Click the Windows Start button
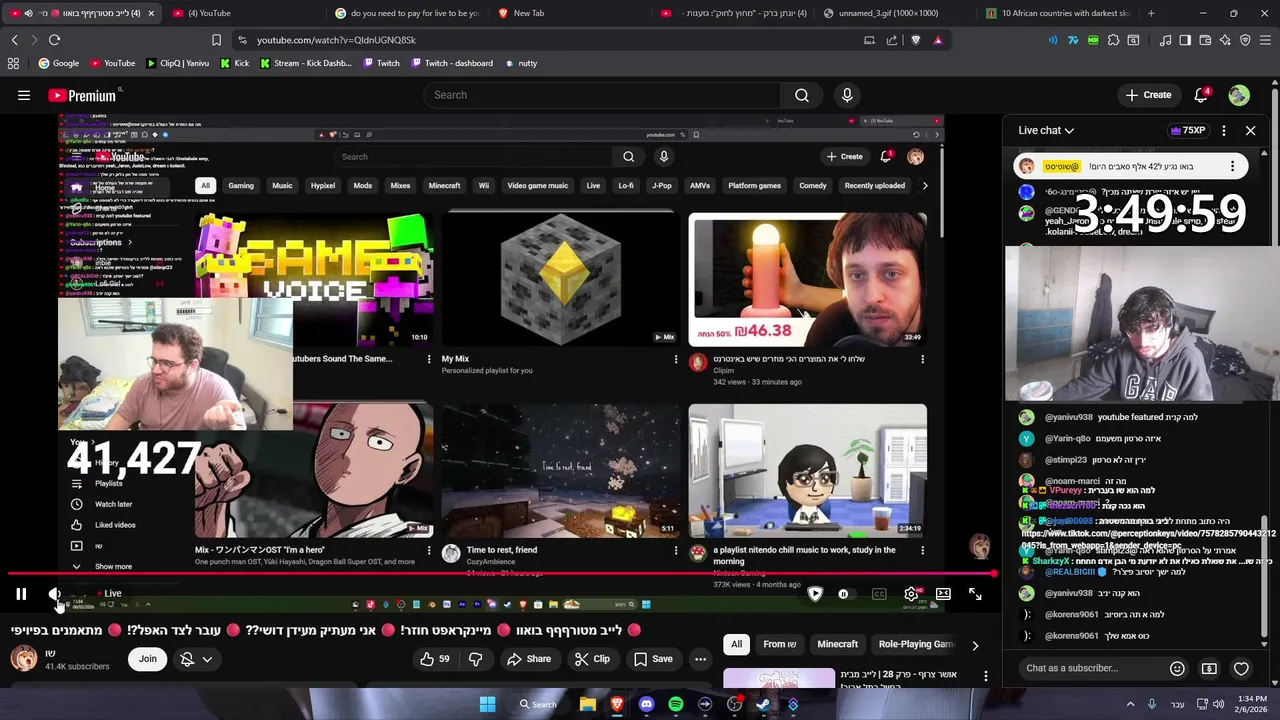Viewport: 1280px width, 720px height. click(x=487, y=704)
